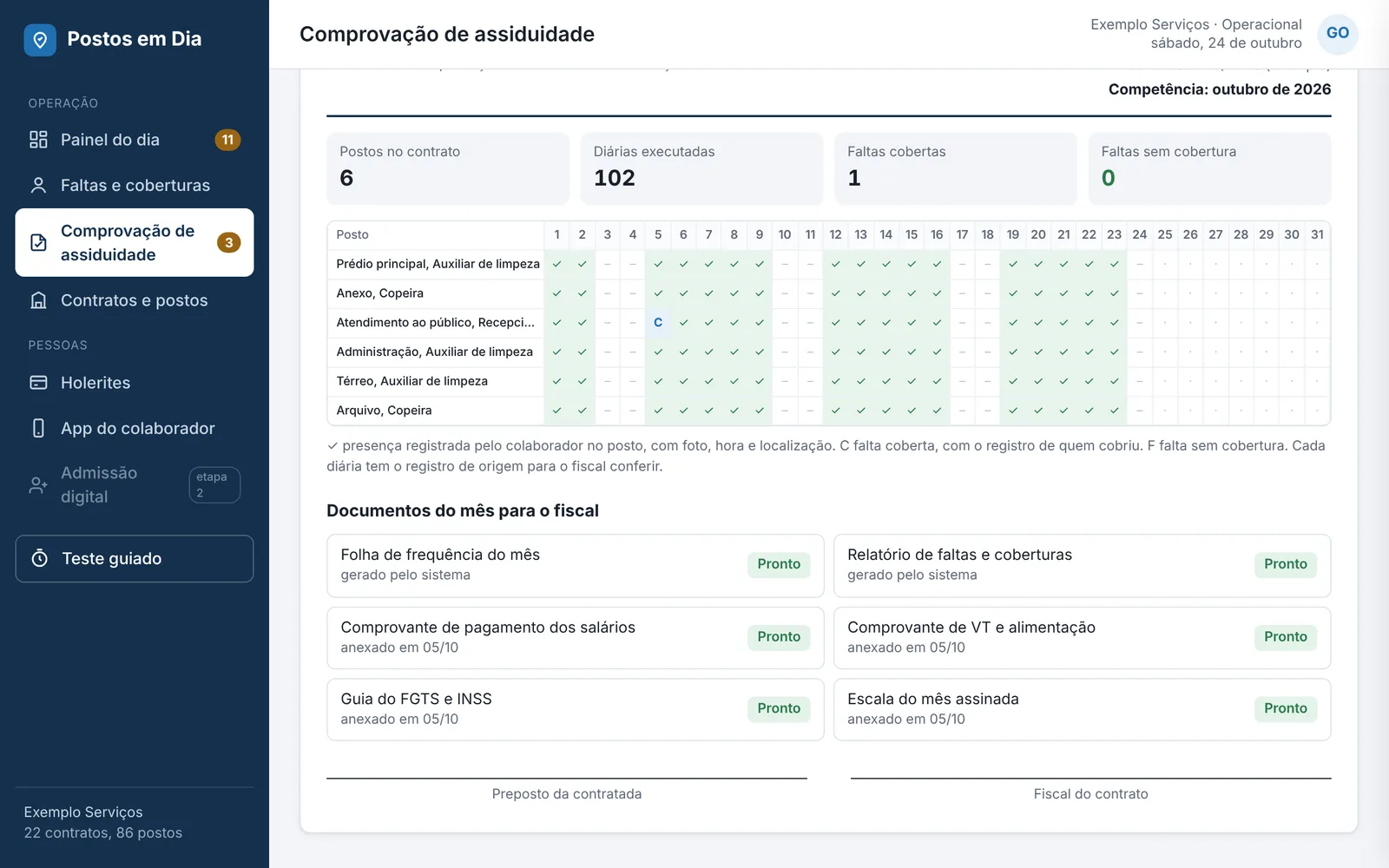Click the Contratos e postos building icon
Image resolution: width=1389 pixels, height=868 pixels.
38,300
